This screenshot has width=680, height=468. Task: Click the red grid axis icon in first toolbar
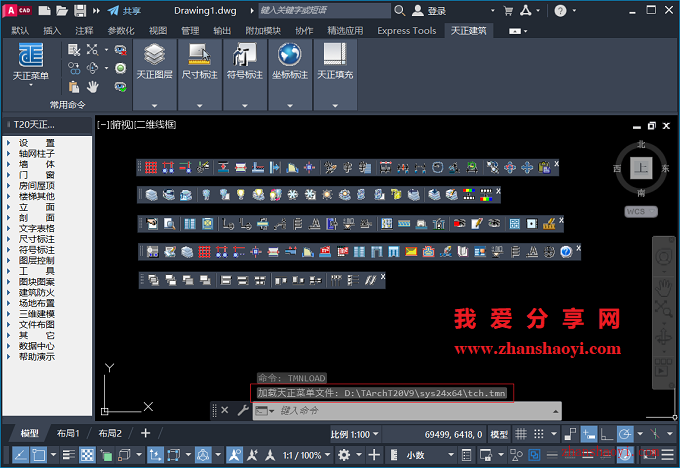pyautogui.click(x=151, y=167)
